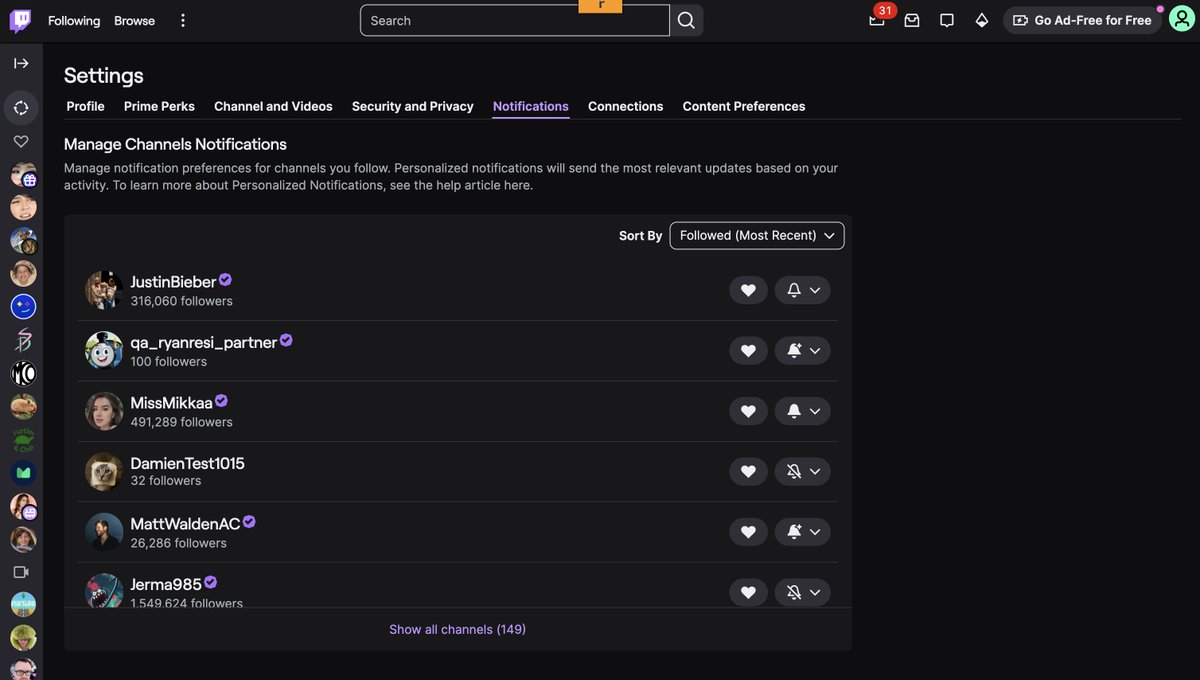
Task: Open the inbox with 31 notifications badge
Action: (877, 20)
